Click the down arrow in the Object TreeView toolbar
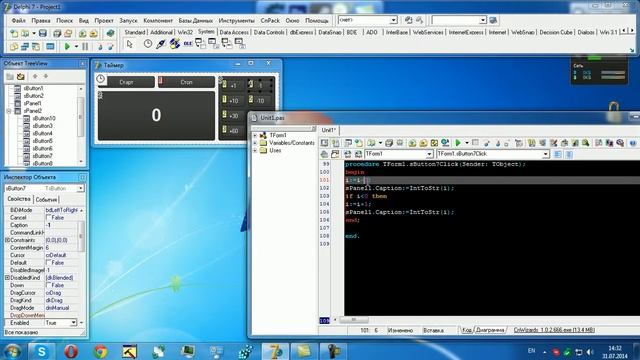 (x=46, y=76)
